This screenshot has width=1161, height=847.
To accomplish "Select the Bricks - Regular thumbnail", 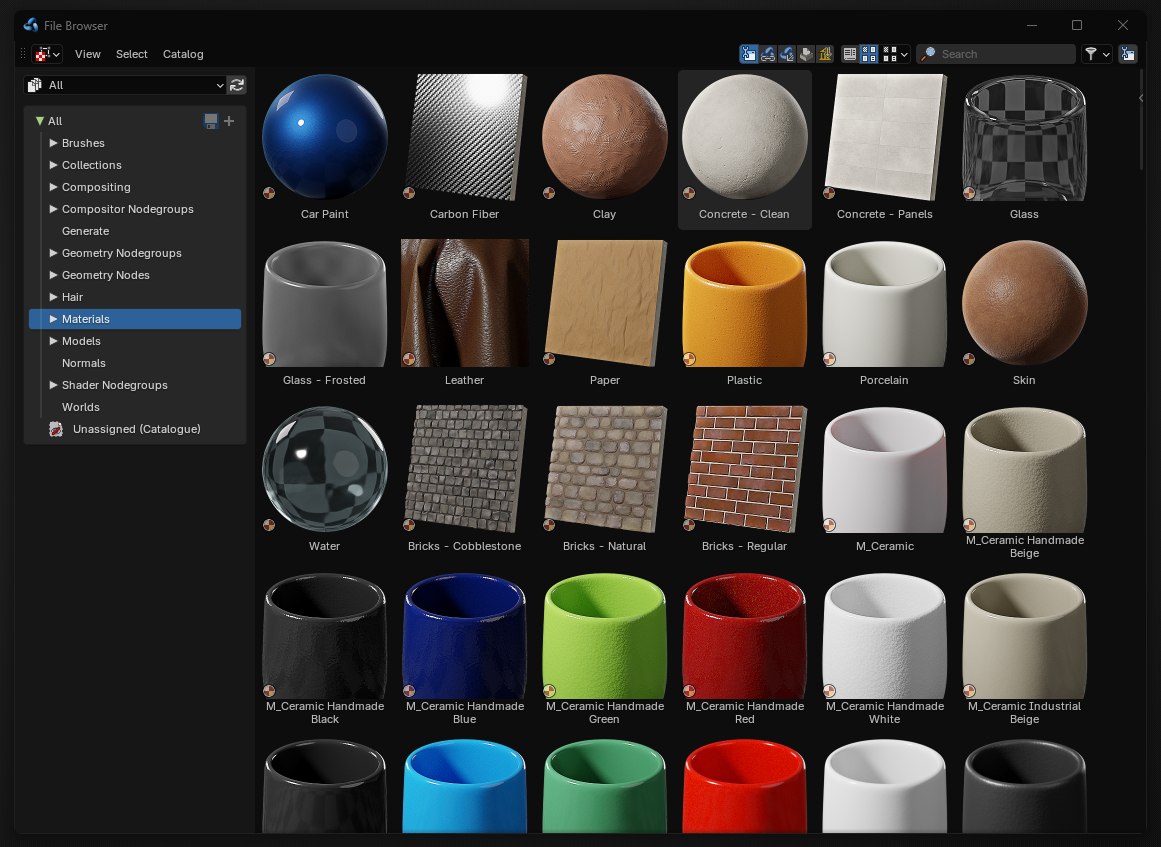I will 744,469.
